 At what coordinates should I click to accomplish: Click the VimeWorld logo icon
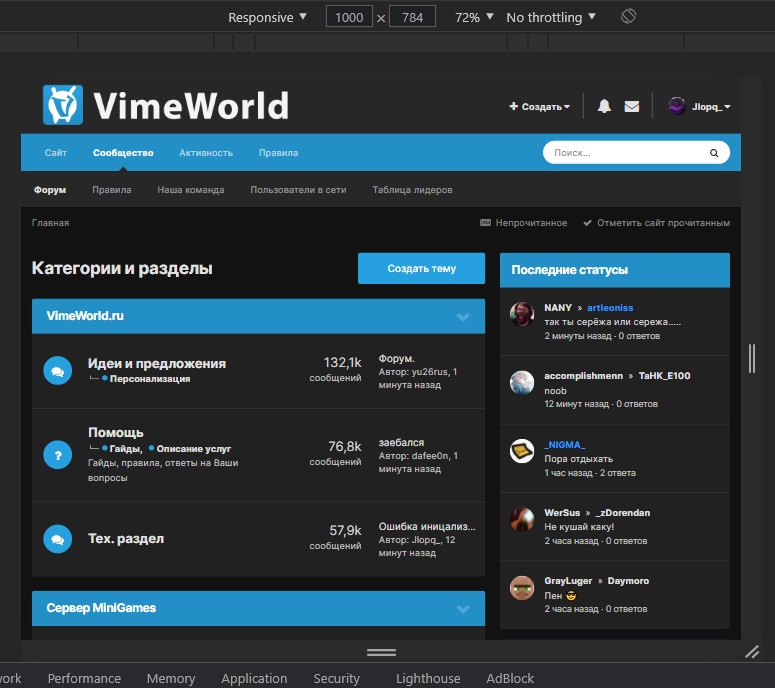(63, 105)
